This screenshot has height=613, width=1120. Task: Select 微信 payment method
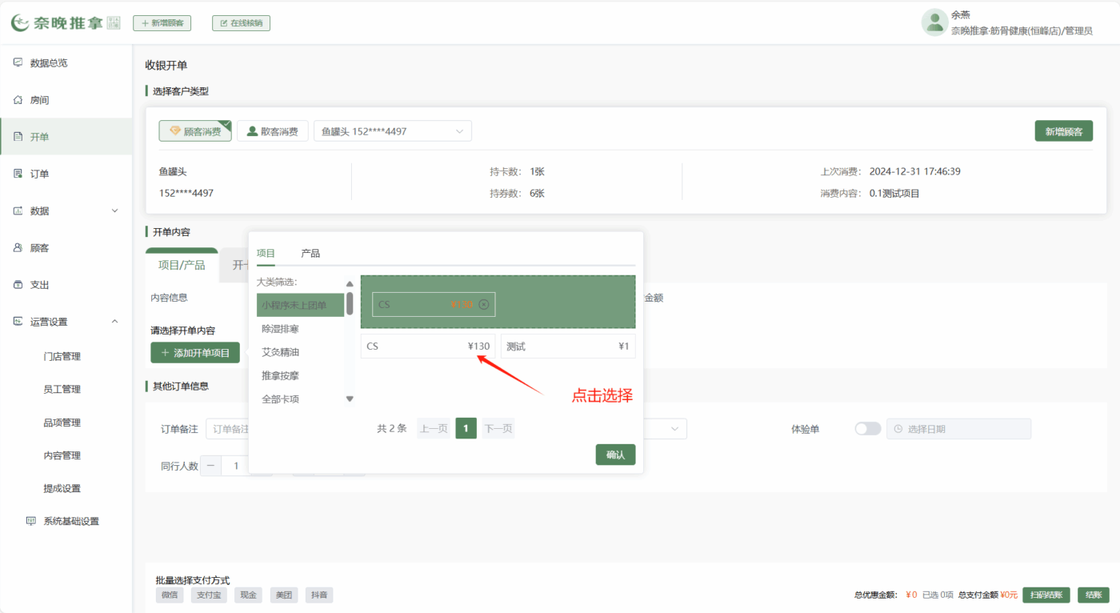click(169, 595)
